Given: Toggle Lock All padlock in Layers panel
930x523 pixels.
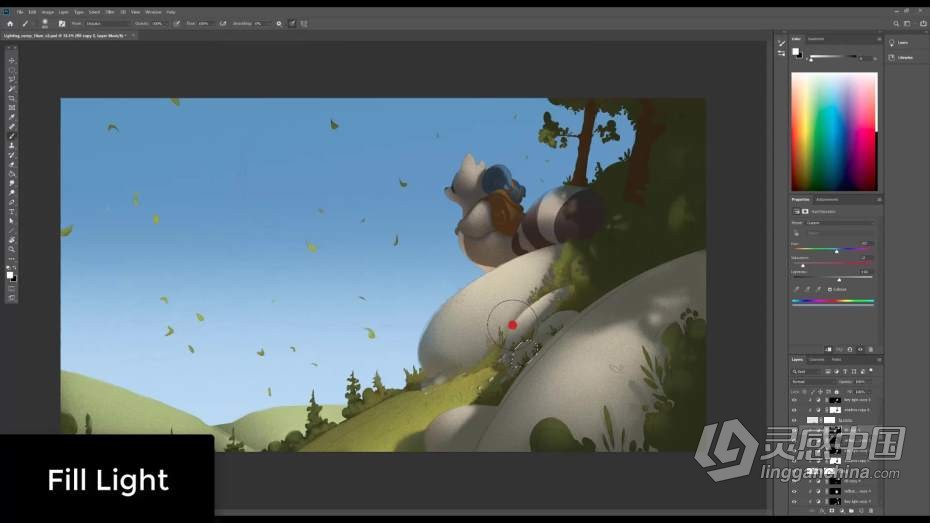Looking at the screenshot, I should 836,392.
